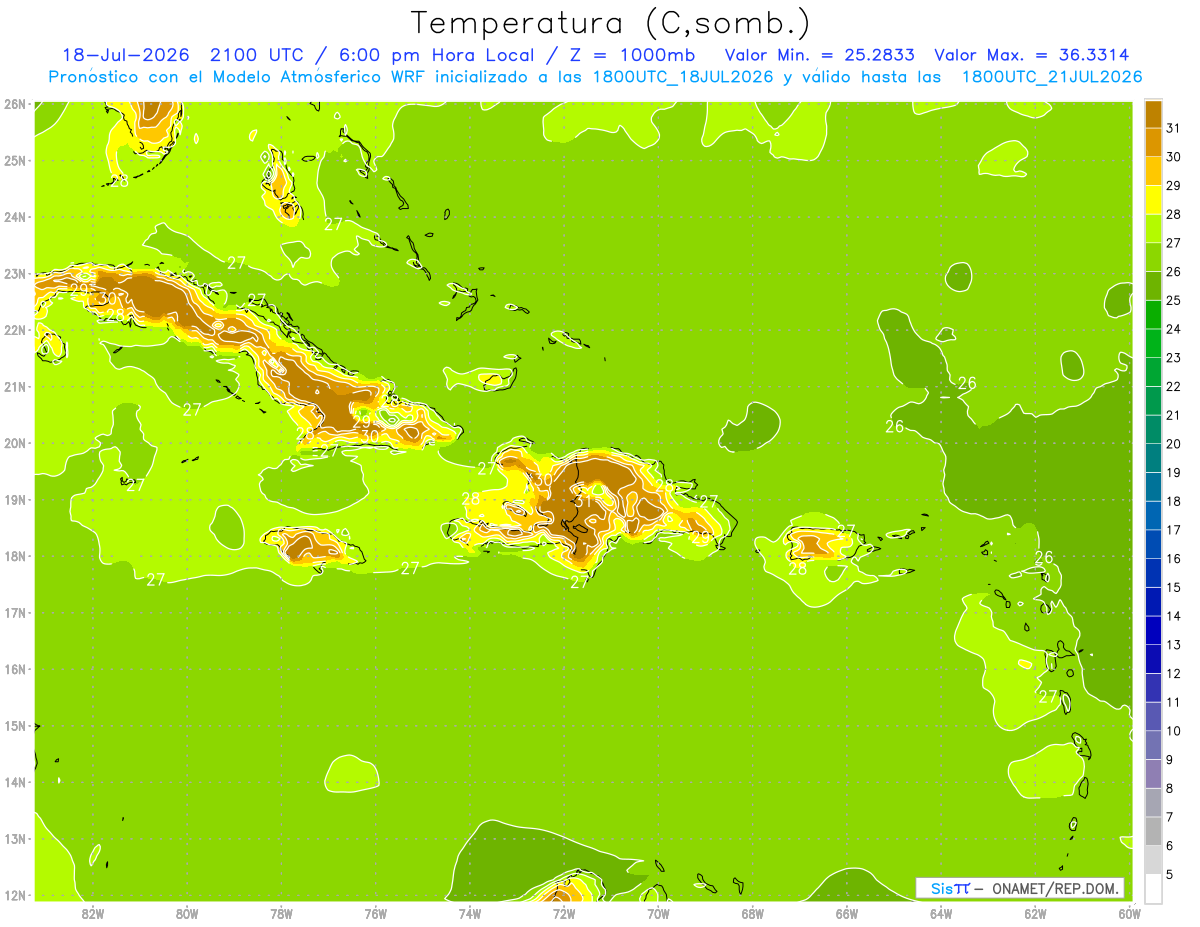Click the color bar segment between 26 and 27
1200x927 pixels.
(1153, 256)
